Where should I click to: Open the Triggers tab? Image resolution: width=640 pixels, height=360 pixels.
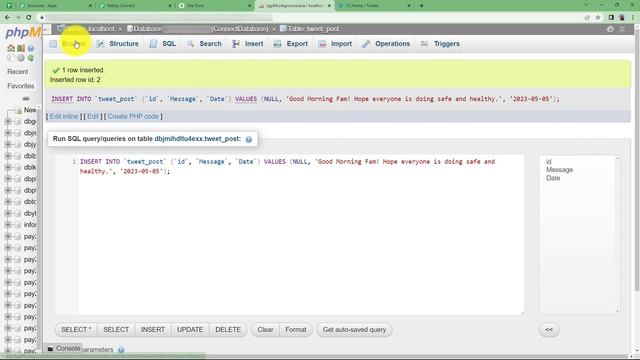pyautogui.click(x=440, y=44)
